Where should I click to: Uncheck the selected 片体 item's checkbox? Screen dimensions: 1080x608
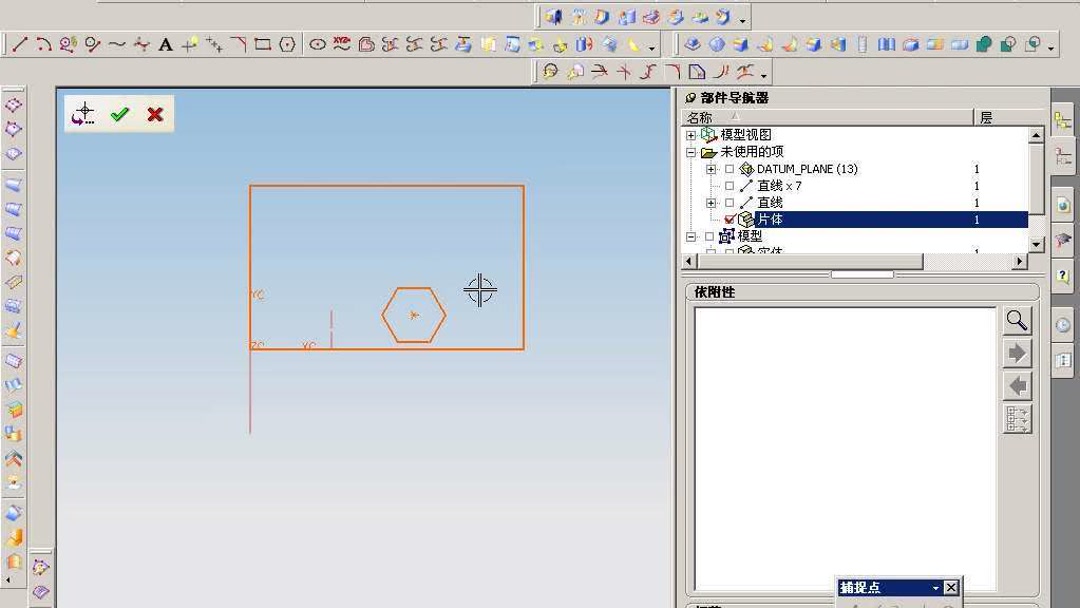(729, 219)
